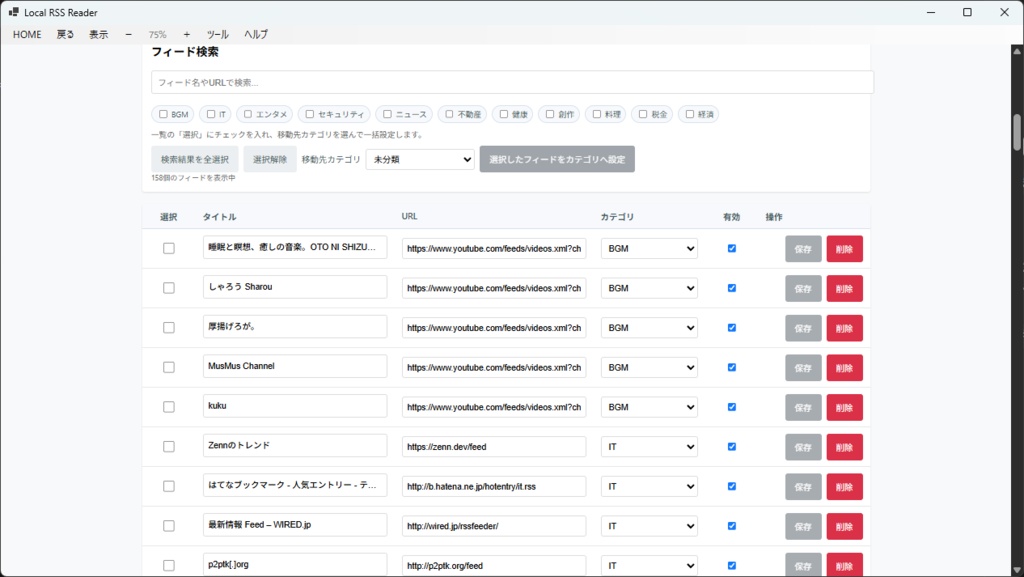The image size is (1024, 577).
Task: Open category dropdown for はてなブックマーク feed
Action: (x=649, y=486)
